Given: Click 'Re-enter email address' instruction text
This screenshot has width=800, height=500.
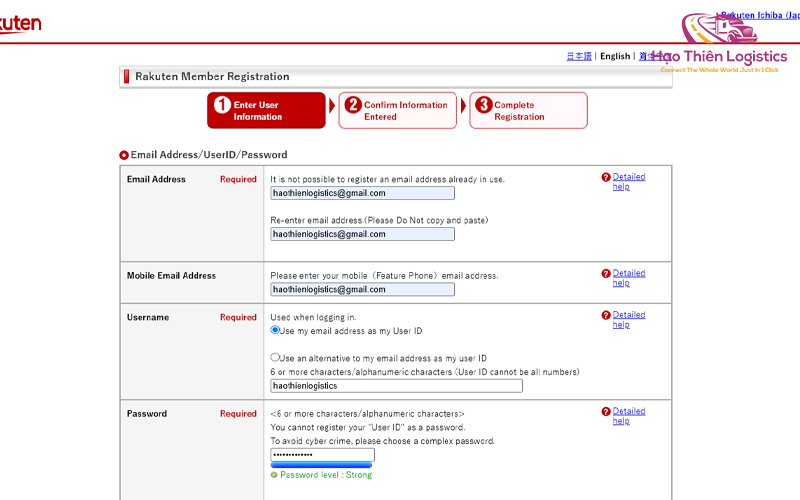Looking at the screenshot, I should [379, 220].
